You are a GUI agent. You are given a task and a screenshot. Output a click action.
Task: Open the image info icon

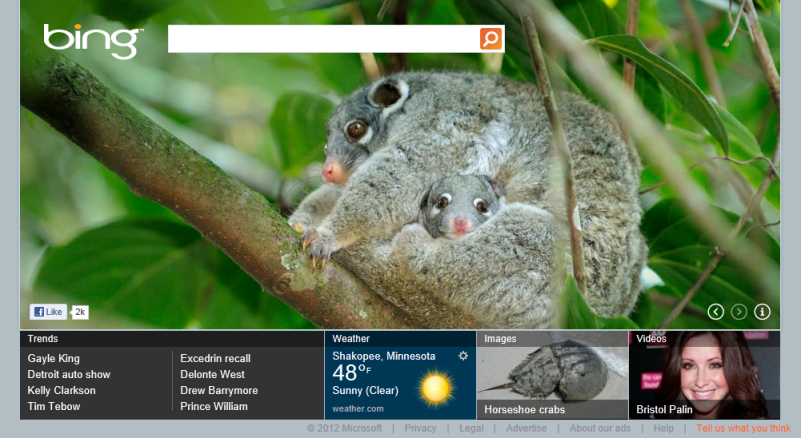(762, 312)
